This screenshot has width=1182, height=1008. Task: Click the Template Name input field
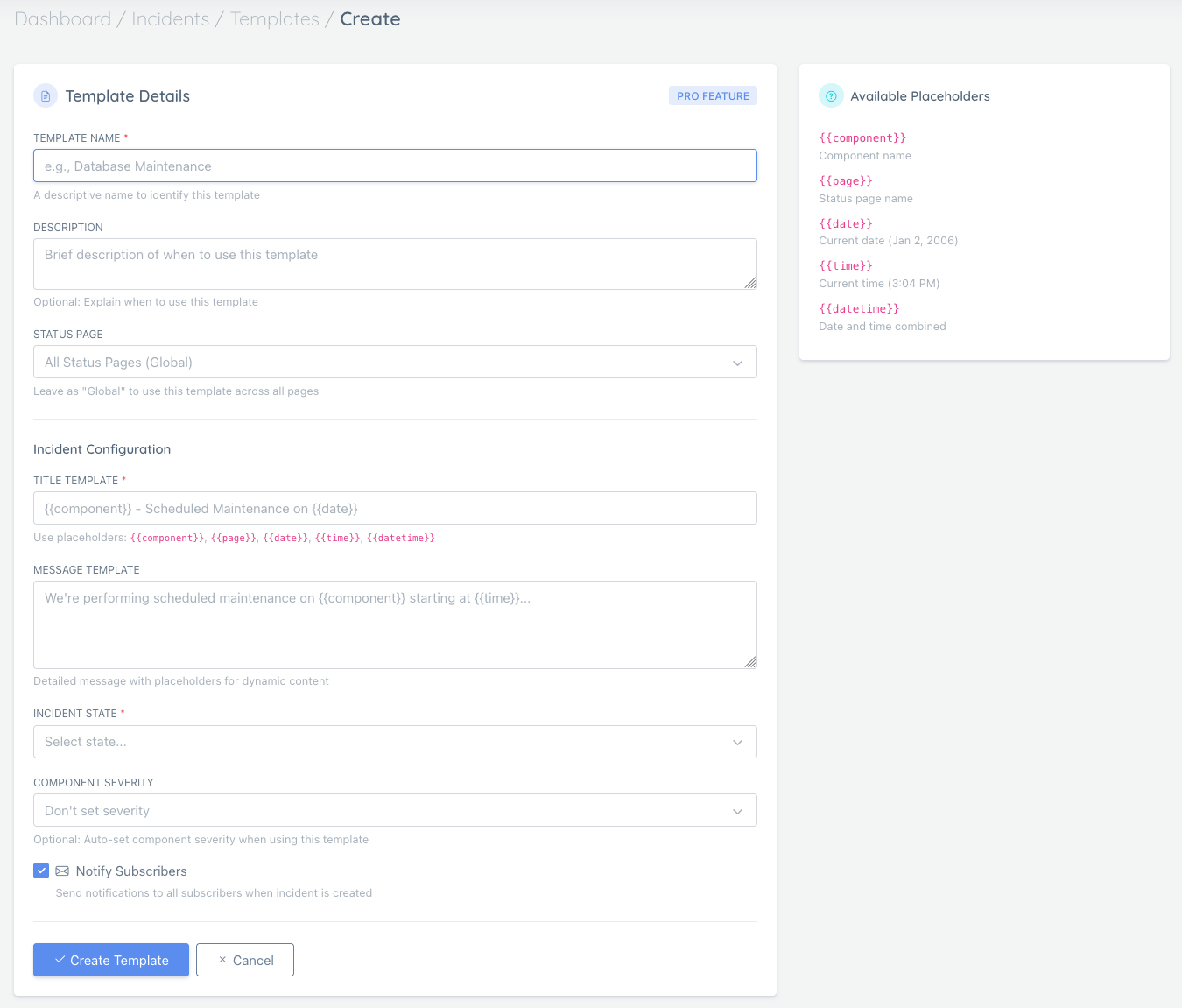(x=395, y=166)
